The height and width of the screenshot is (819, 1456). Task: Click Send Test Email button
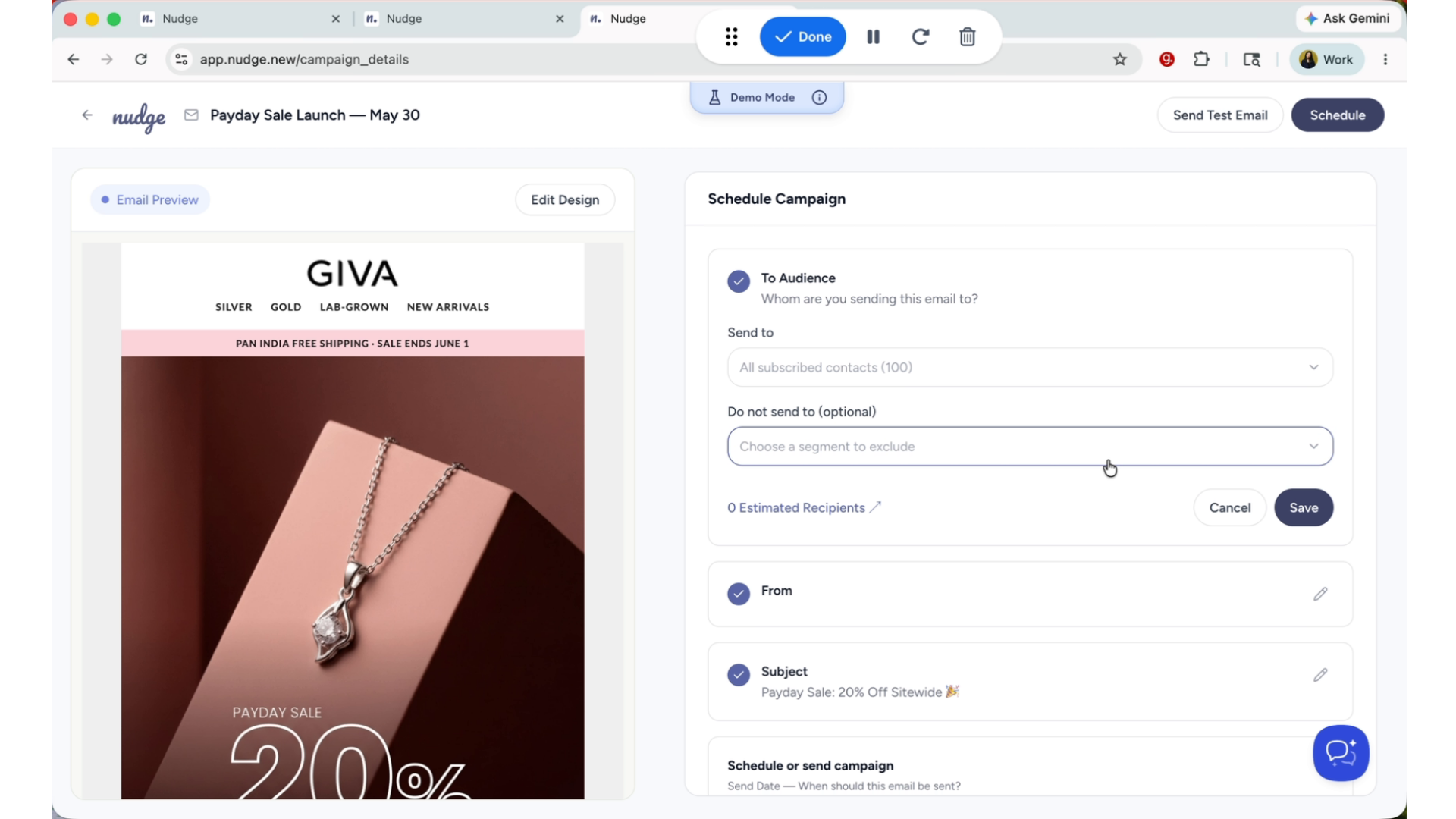(1219, 115)
